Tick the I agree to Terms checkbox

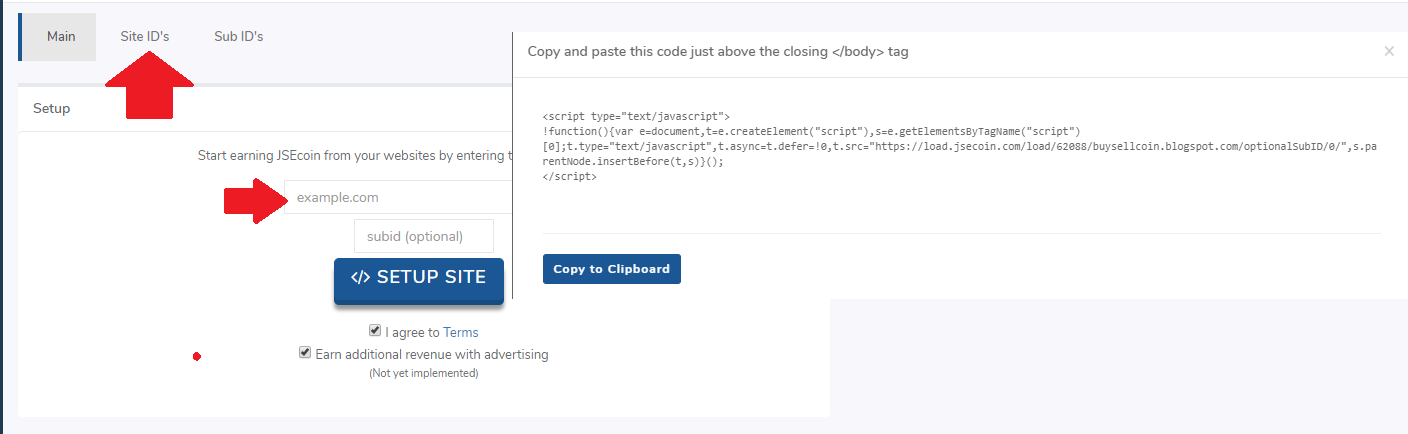pos(375,331)
